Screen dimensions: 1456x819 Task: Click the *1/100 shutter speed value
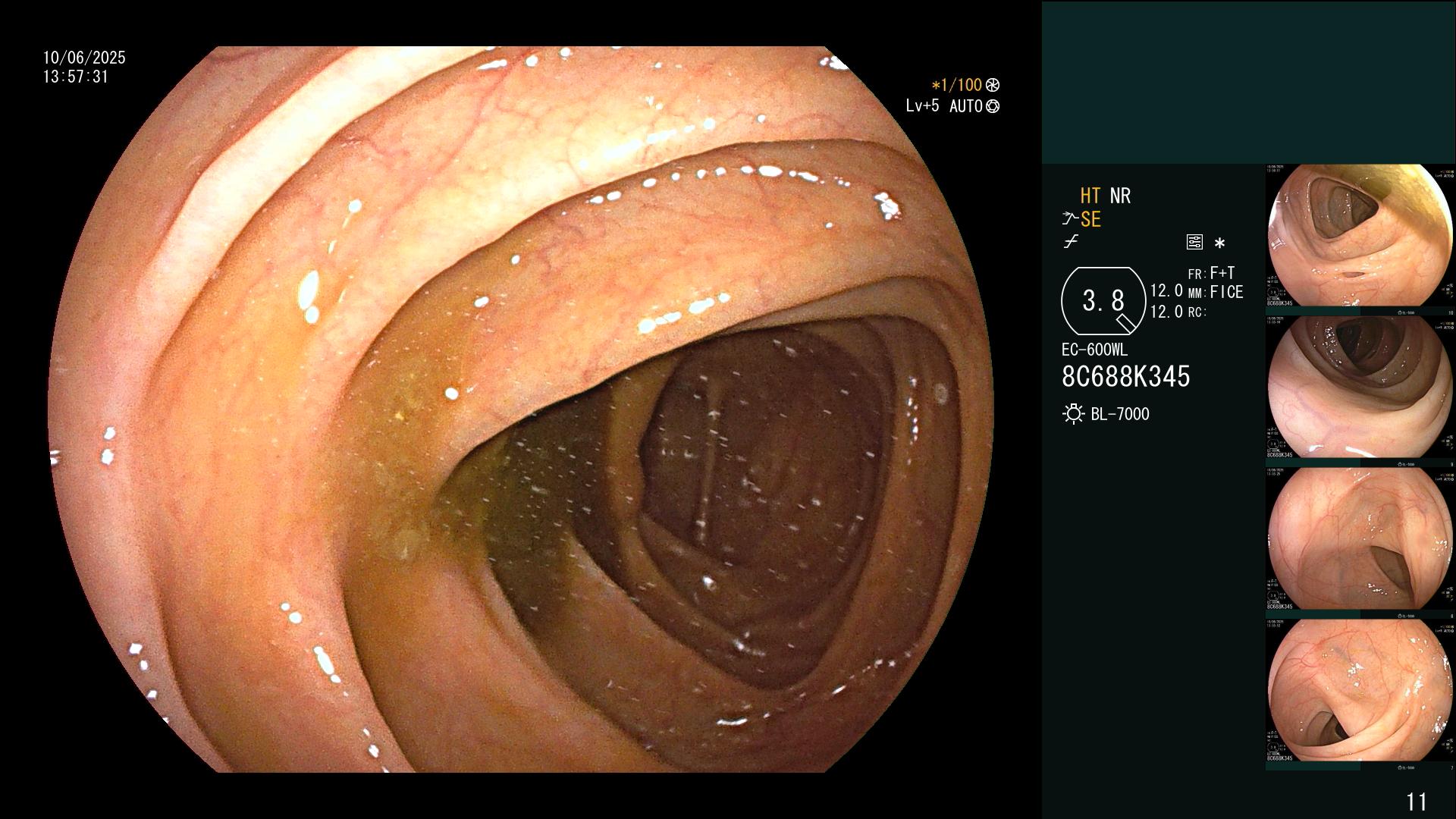[x=956, y=85]
